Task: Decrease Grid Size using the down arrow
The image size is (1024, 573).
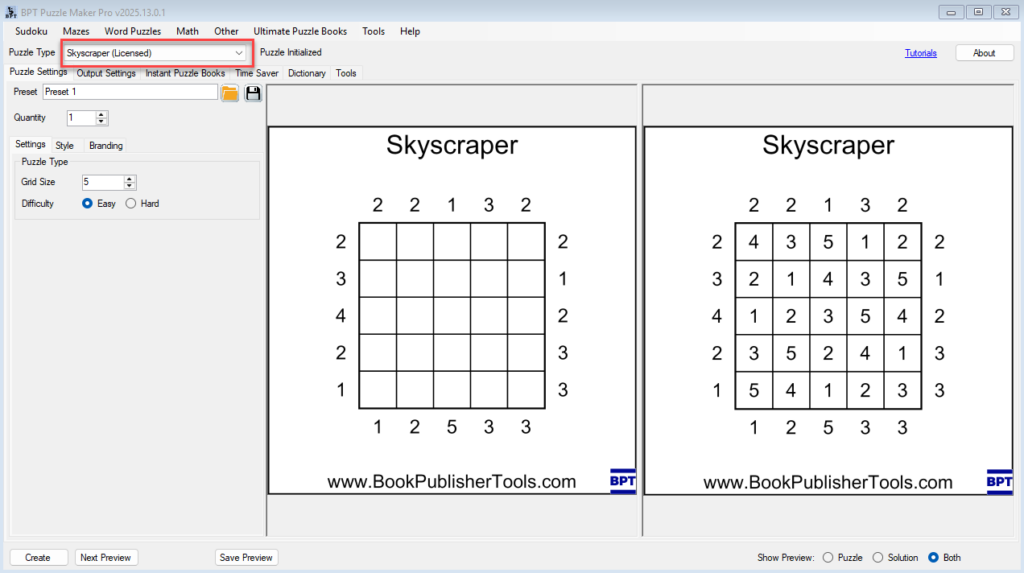Action: [x=130, y=186]
